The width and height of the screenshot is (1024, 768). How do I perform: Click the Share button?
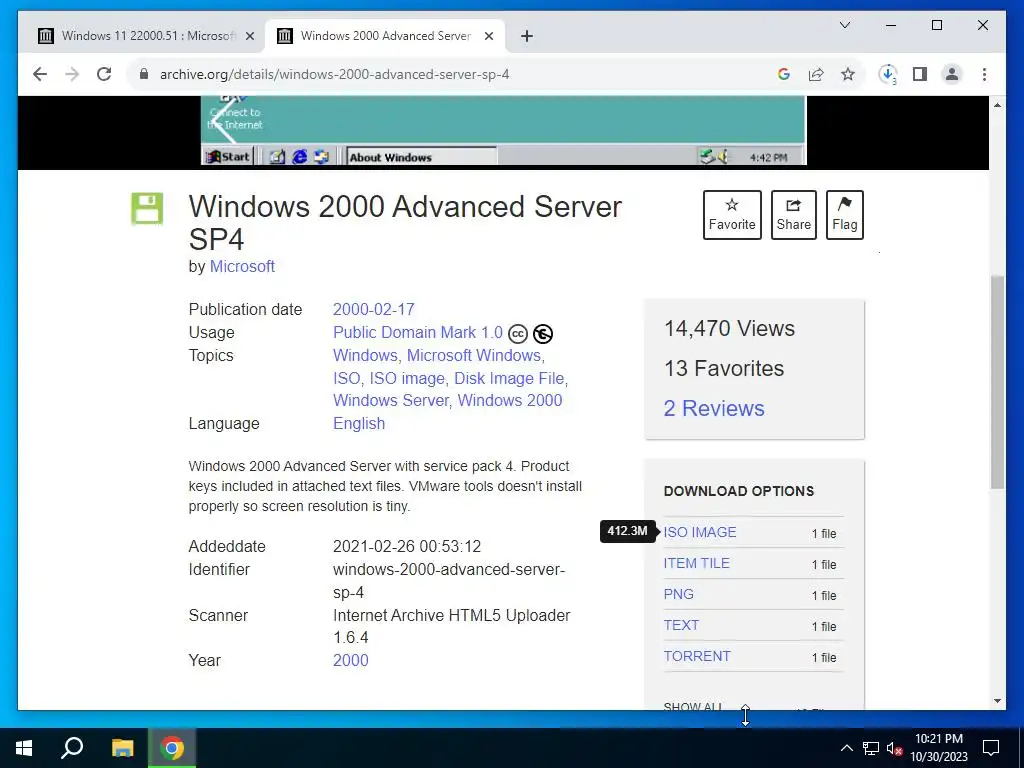(793, 215)
